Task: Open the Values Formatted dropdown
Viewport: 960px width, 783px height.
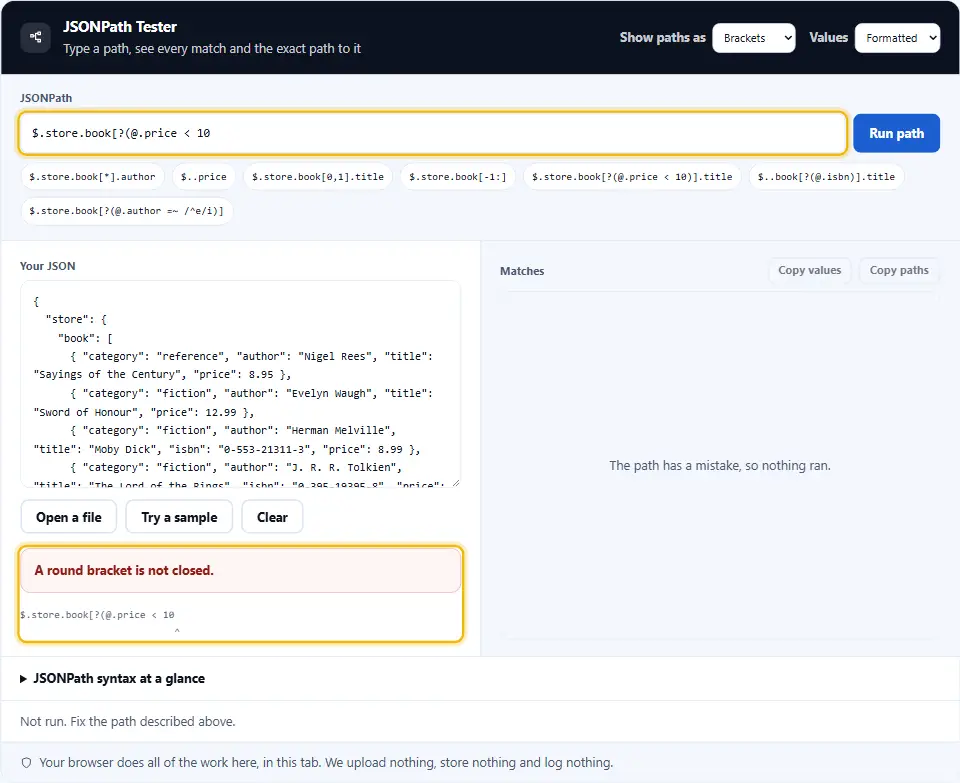Action: (897, 38)
